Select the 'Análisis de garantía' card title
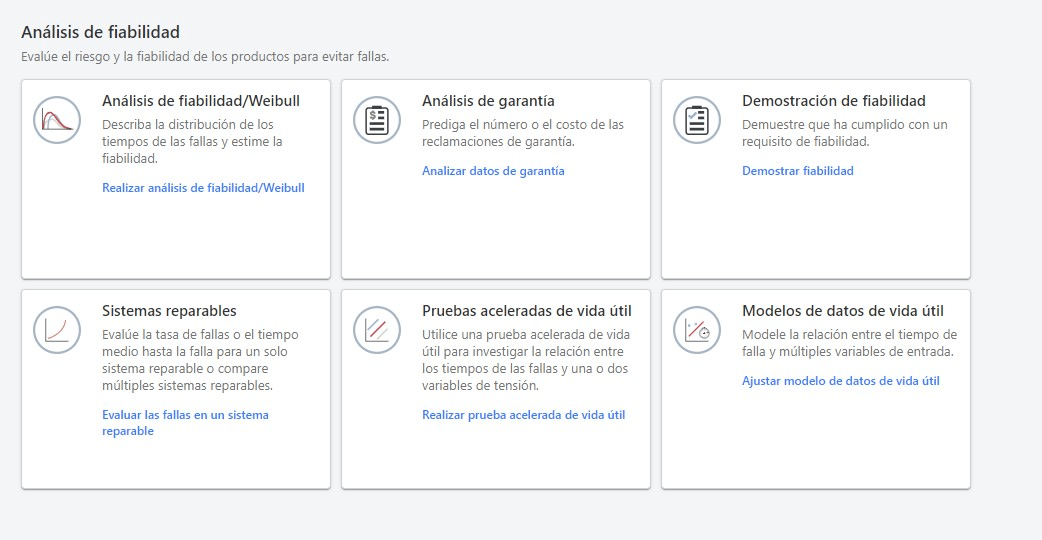 (488, 101)
